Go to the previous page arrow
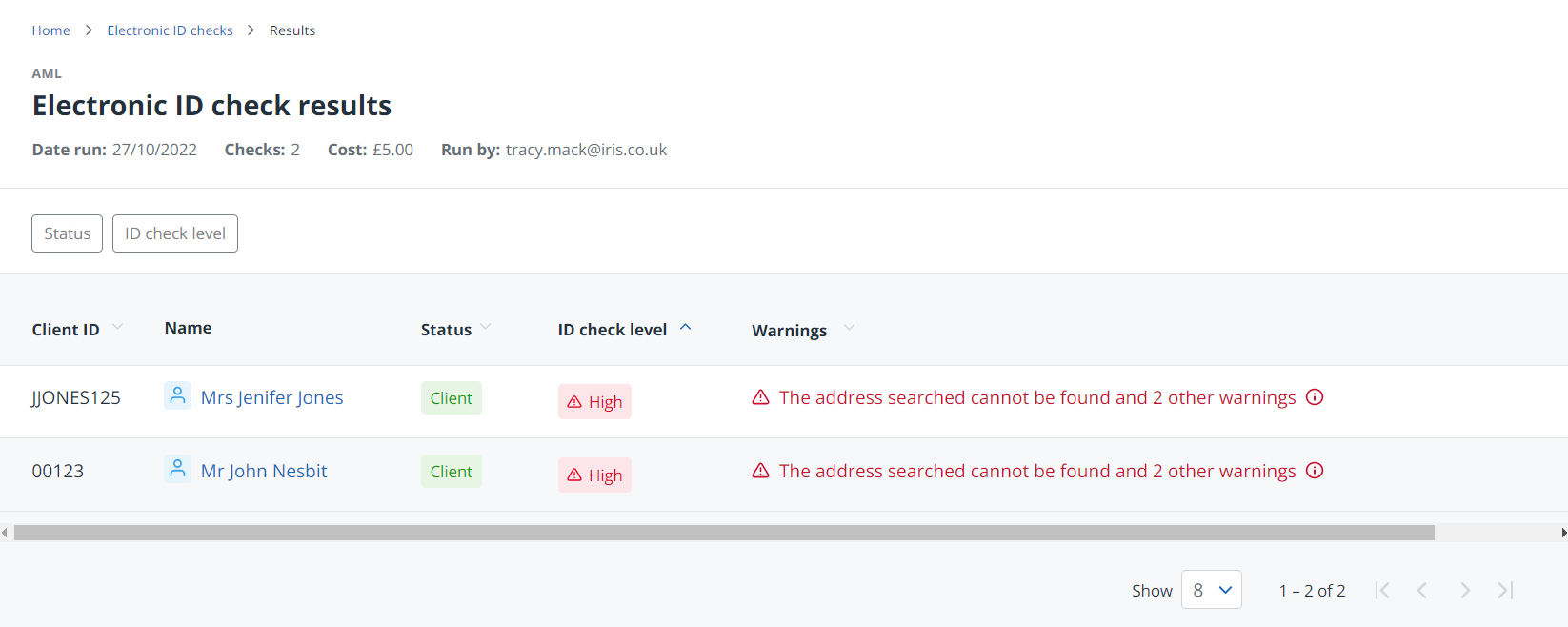This screenshot has width=1568, height=627. tap(1422, 591)
